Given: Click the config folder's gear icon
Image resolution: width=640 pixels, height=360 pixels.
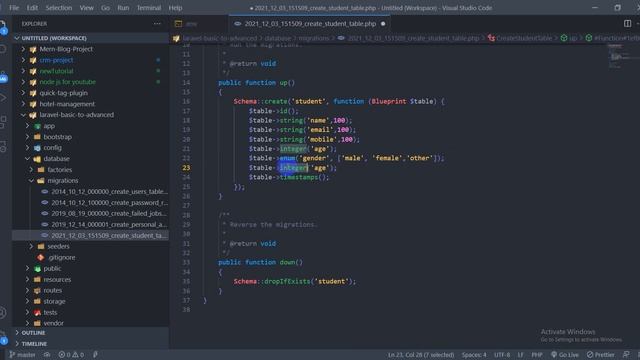Looking at the screenshot, I should point(37,148).
